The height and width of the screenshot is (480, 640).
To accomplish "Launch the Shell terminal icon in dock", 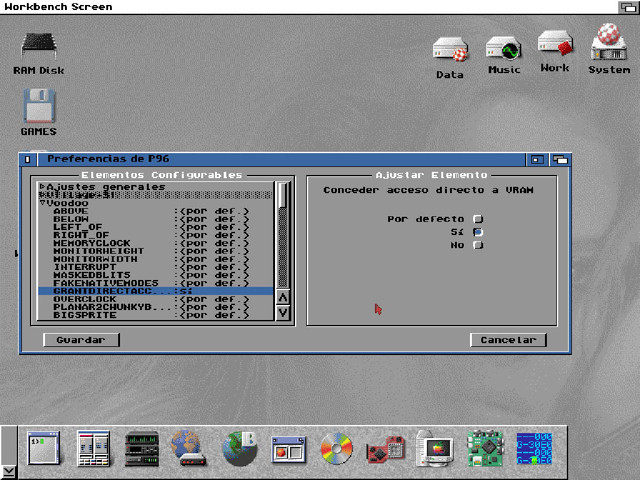I will pyautogui.click(x=44, y=448).
